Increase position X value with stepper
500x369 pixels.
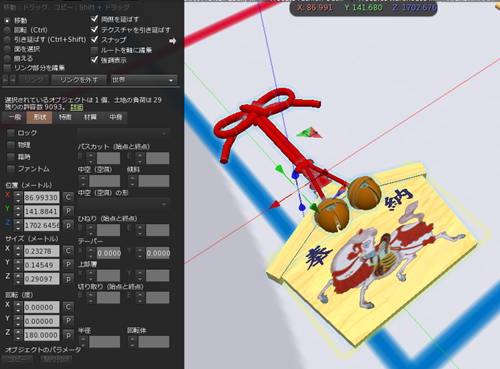pyautogui.click(x=18, y=194)
